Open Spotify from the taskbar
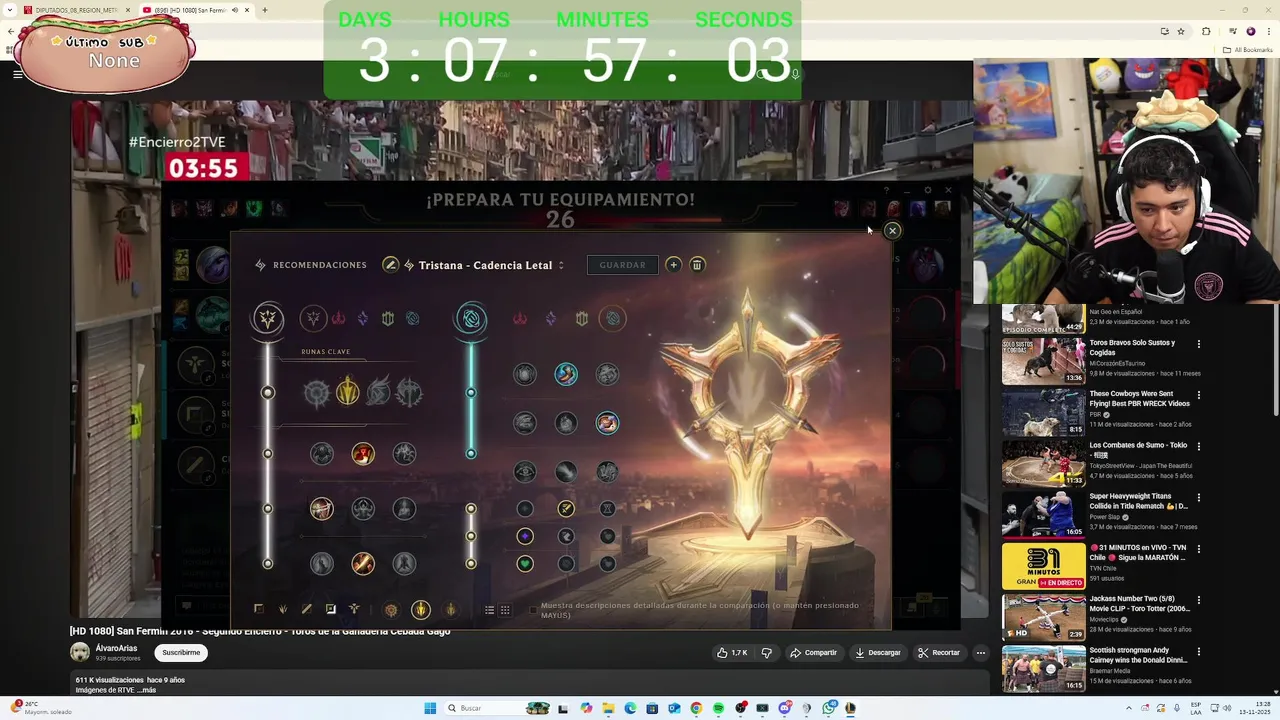The width and height of the screenshot is (1280, 720). [x=718, y=708]
